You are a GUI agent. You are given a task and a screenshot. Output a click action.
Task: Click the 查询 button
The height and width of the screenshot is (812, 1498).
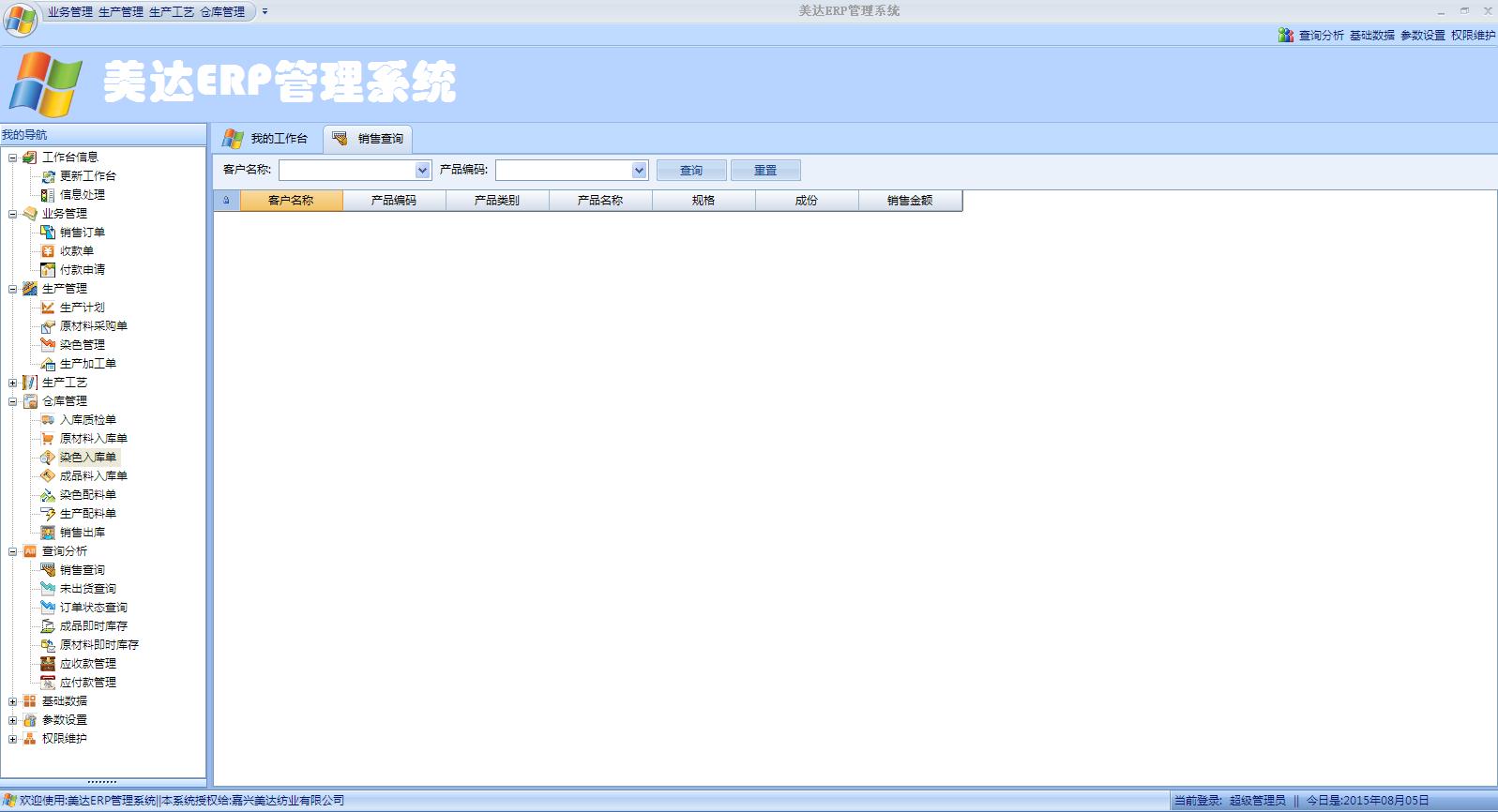click(x=691, y=171)
